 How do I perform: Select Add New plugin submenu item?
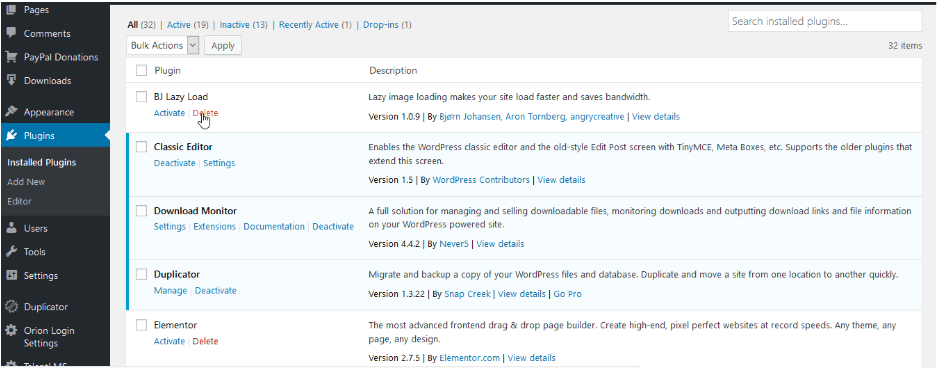26,182
